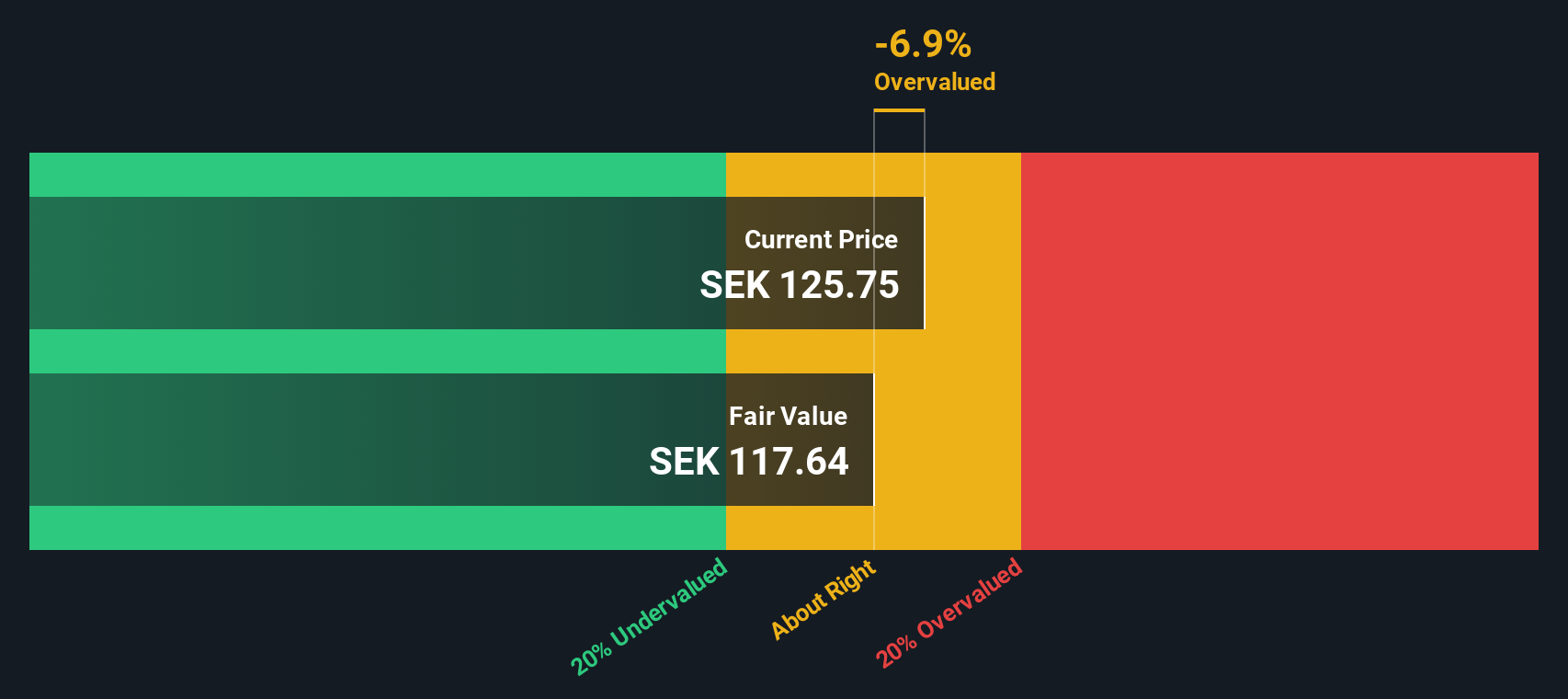Click the About Right axis label
The height and width of the screenshot is (699, 1568).
(x=824, y=600)
